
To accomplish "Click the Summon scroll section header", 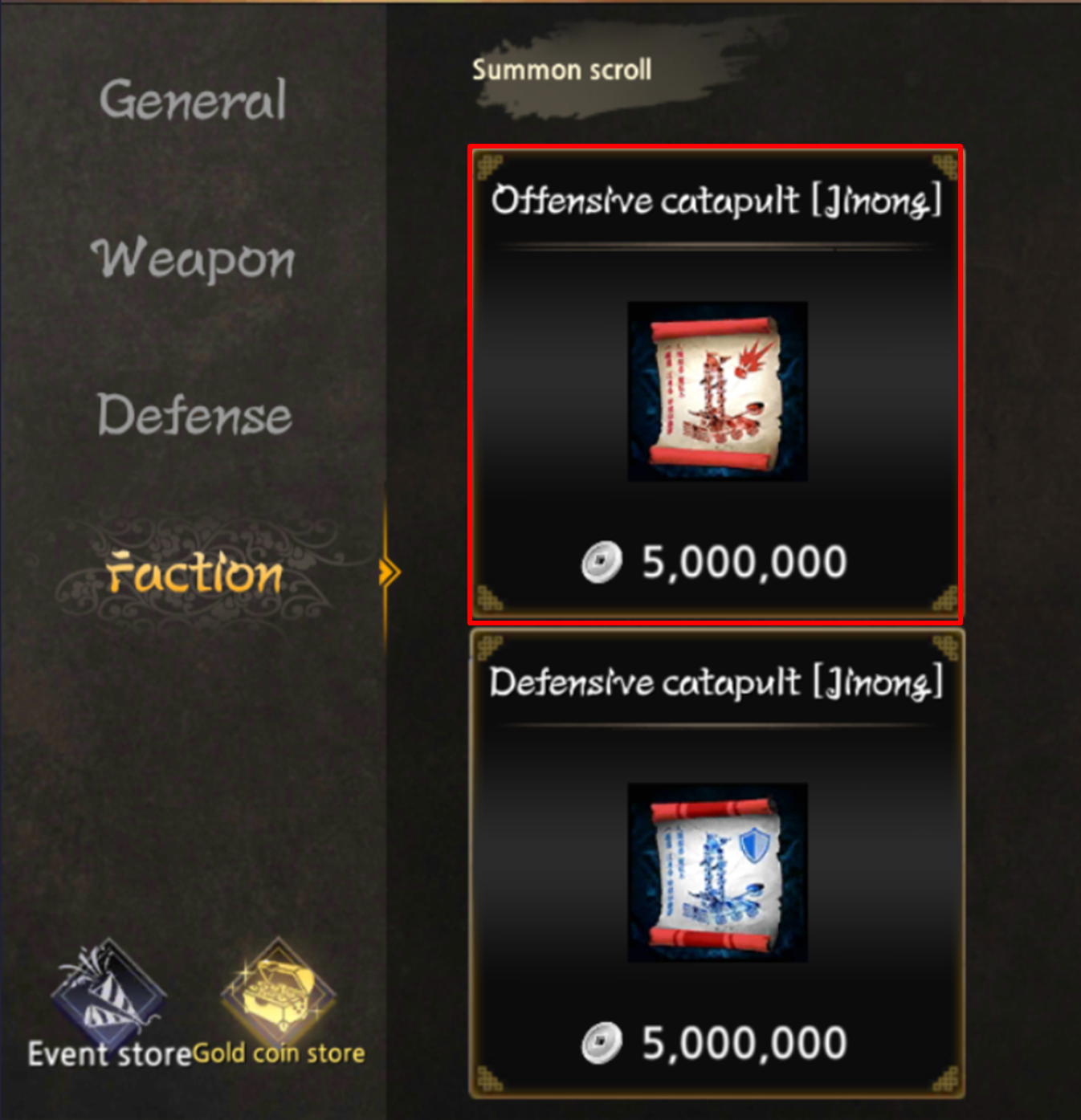I will coord(561,70).
